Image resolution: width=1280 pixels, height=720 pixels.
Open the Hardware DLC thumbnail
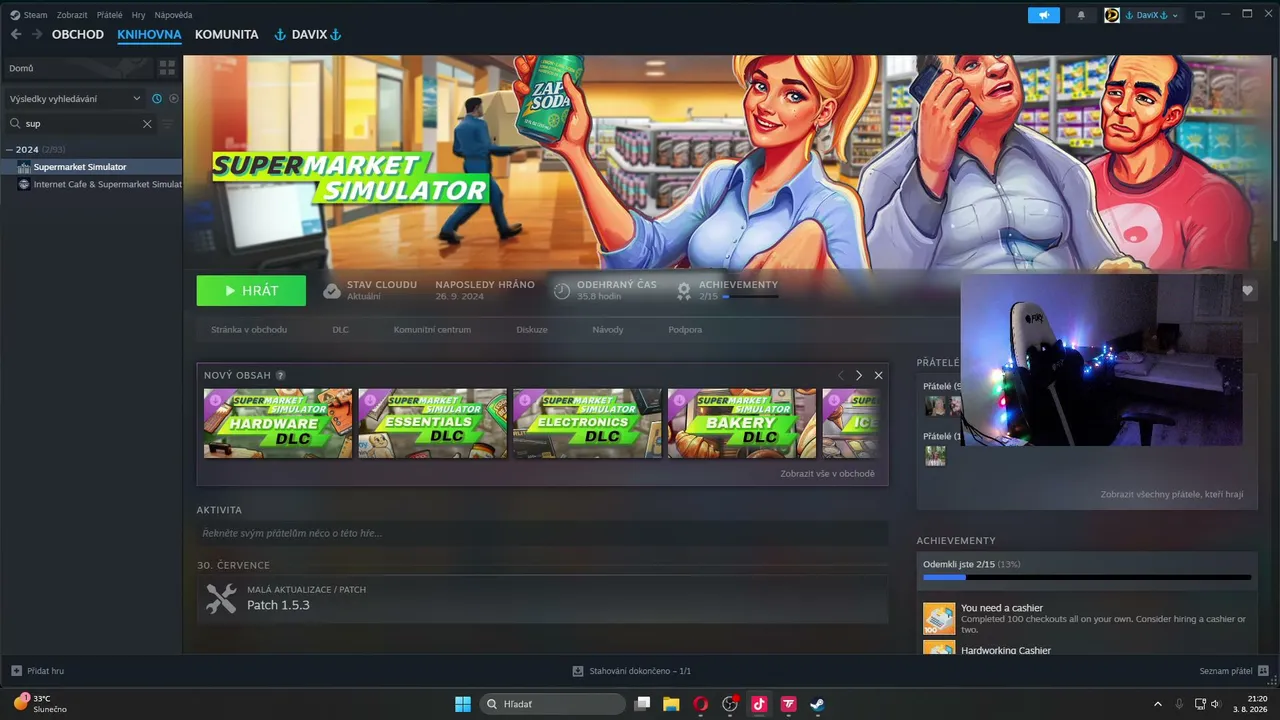point(278,423)
